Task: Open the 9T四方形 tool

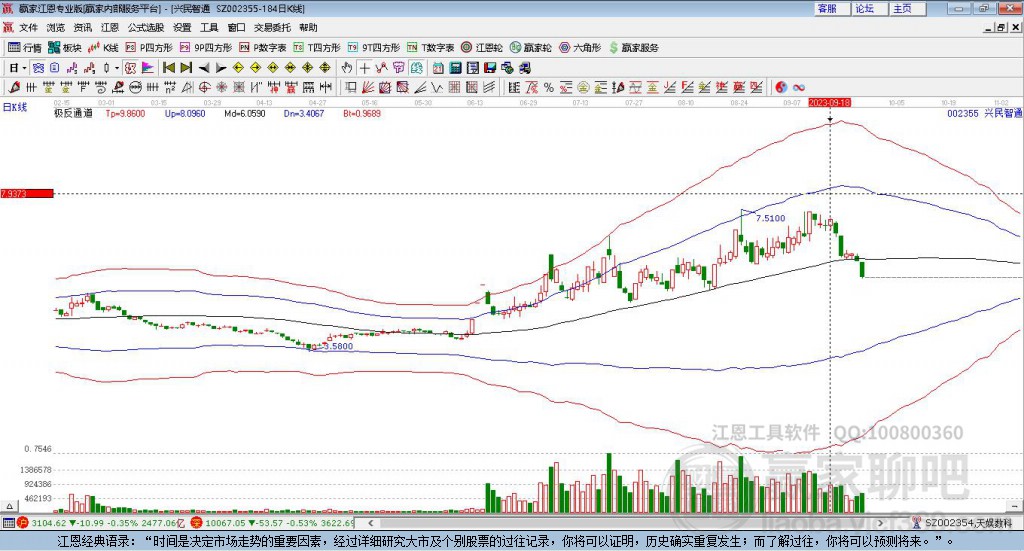Action: click(374, 48)
